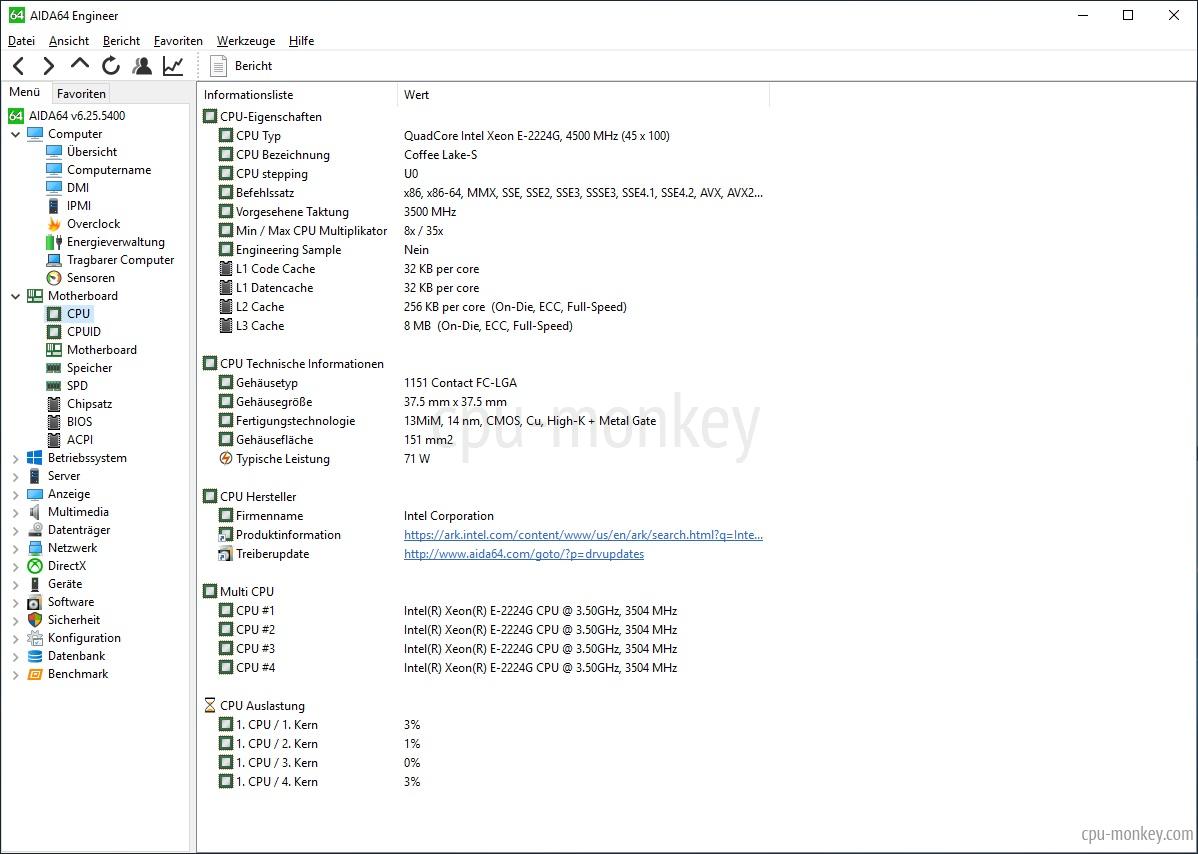Click the BIOS chip icon

tap(53, 422)
